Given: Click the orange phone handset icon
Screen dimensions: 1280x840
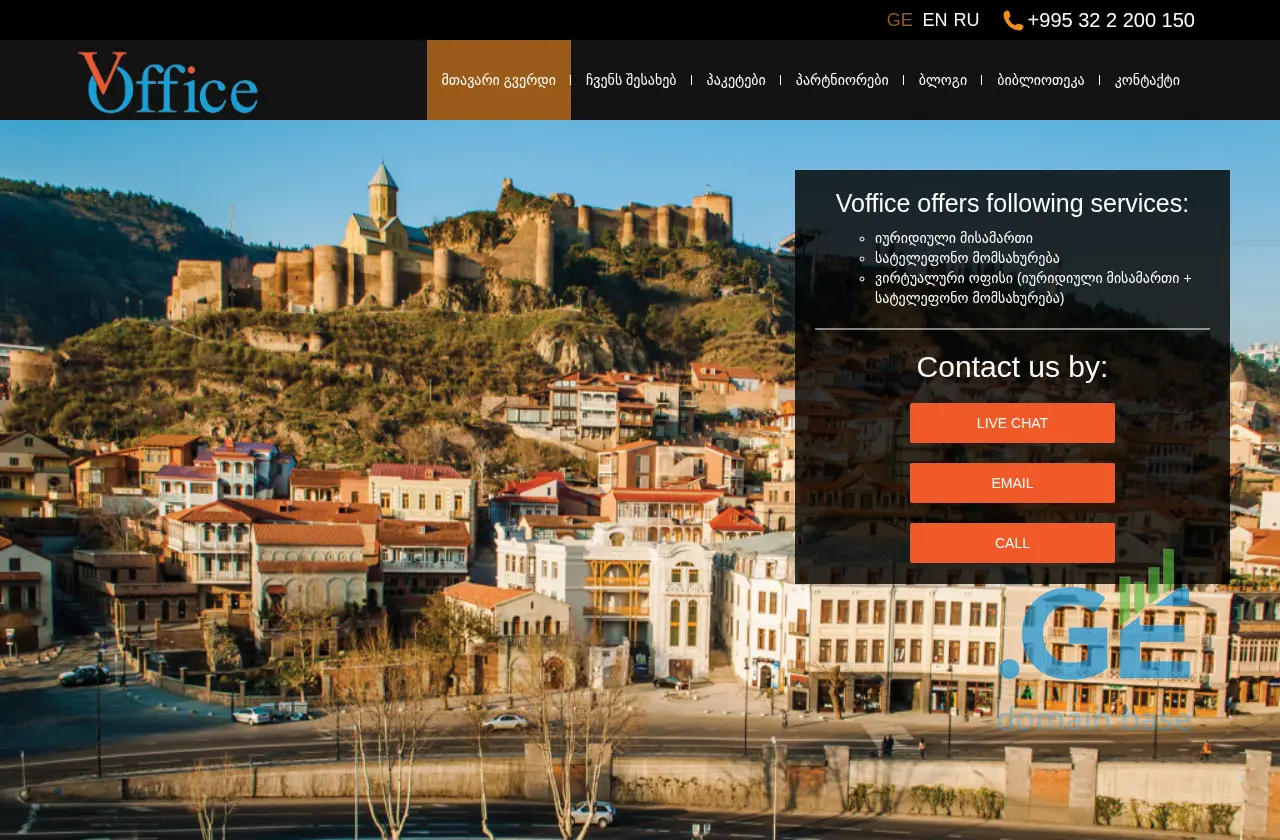Looking at the screenshot, I should click(x=1013, y=21).
